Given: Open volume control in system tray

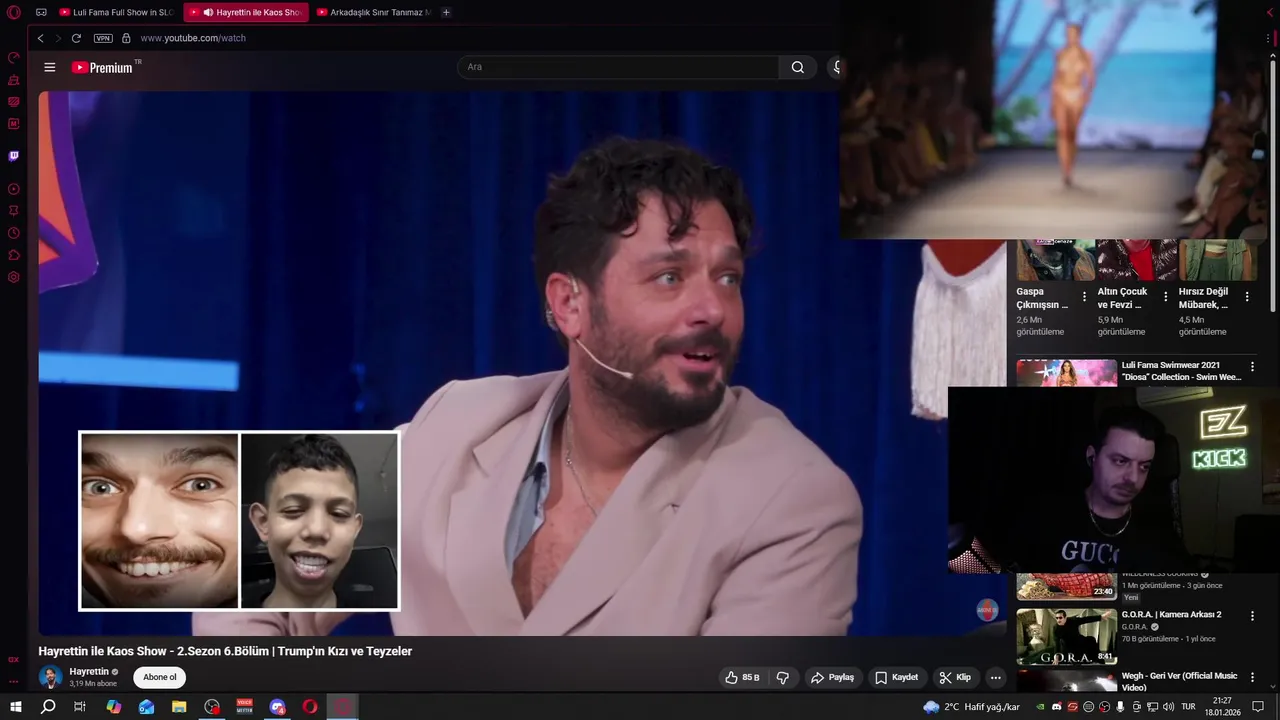Looking at the screenshot, I should point(1167,707).
